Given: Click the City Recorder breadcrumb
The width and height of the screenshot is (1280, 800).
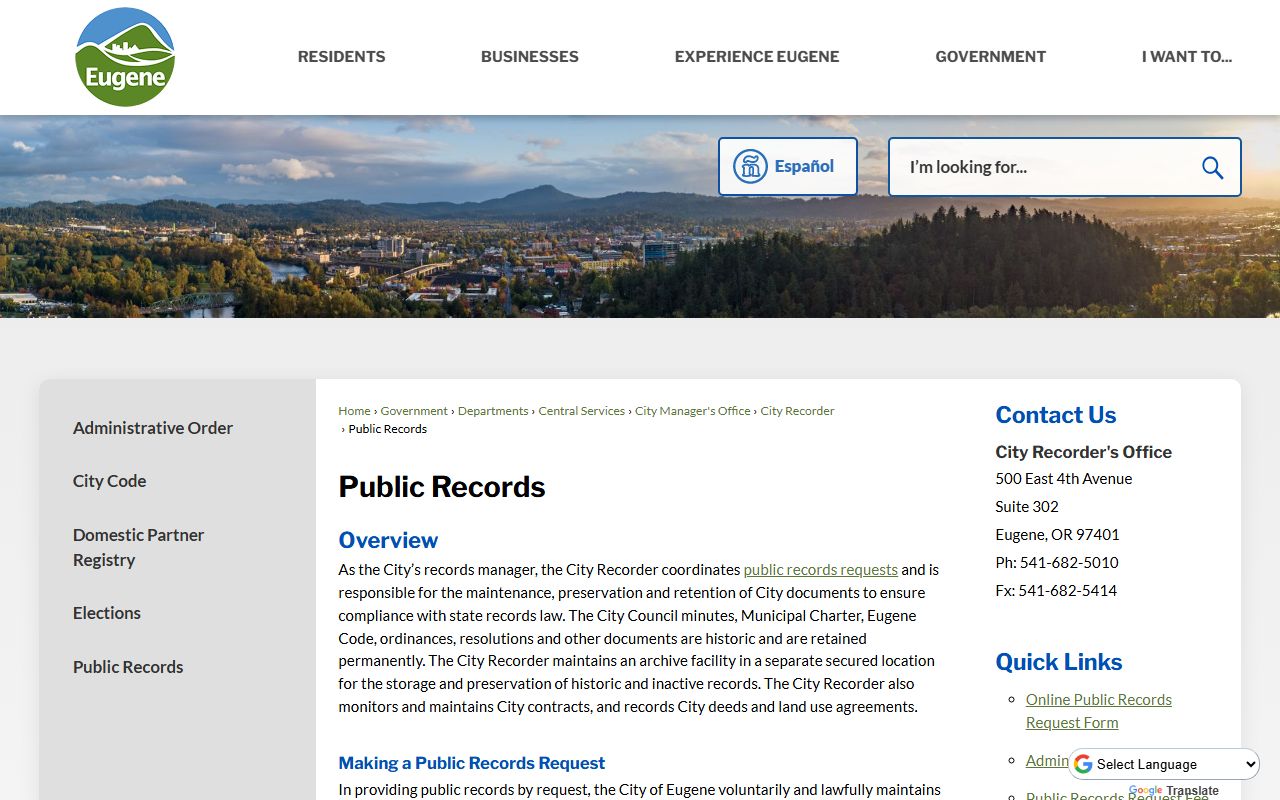Looking at the screenshot, I should pyautogui.click(x=797, y=411).
